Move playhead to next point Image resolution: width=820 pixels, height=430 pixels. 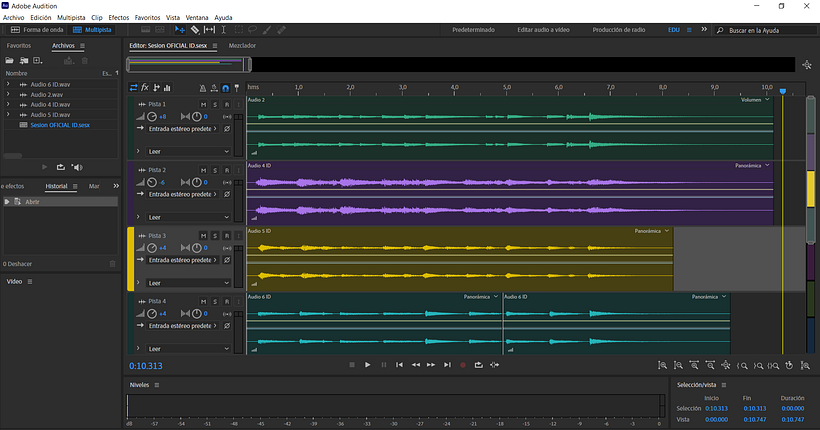pyautogui.click(x=447, y=365)
